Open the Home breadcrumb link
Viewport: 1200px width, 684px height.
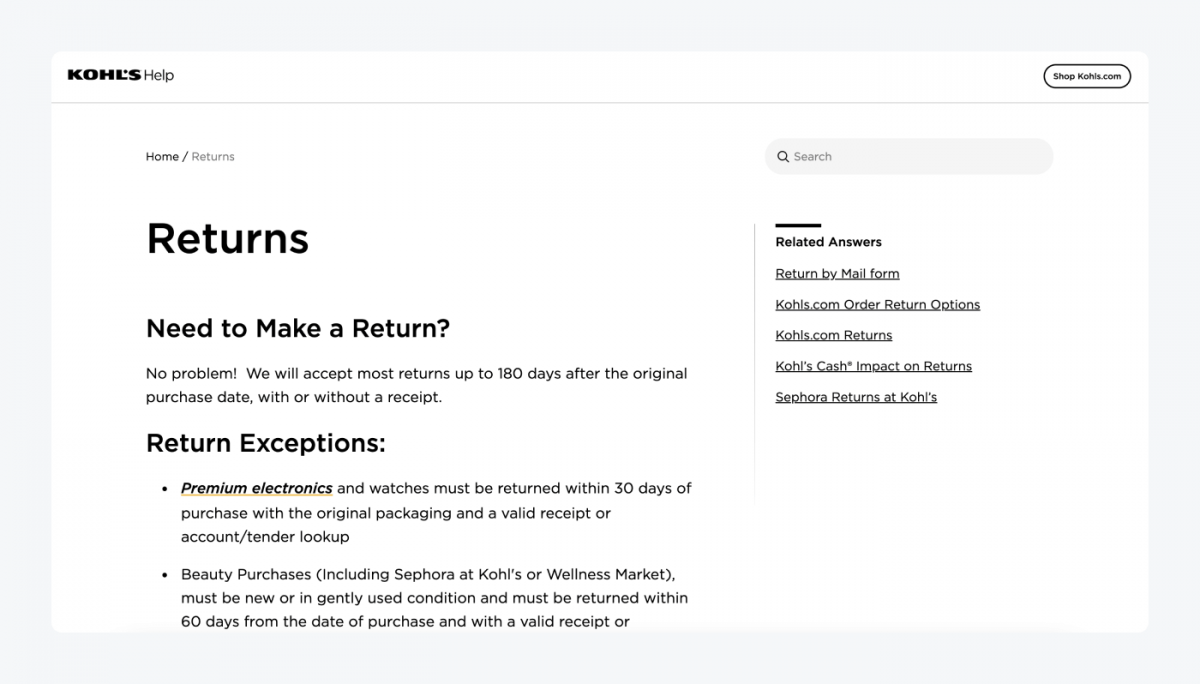[x=161, y=156]
